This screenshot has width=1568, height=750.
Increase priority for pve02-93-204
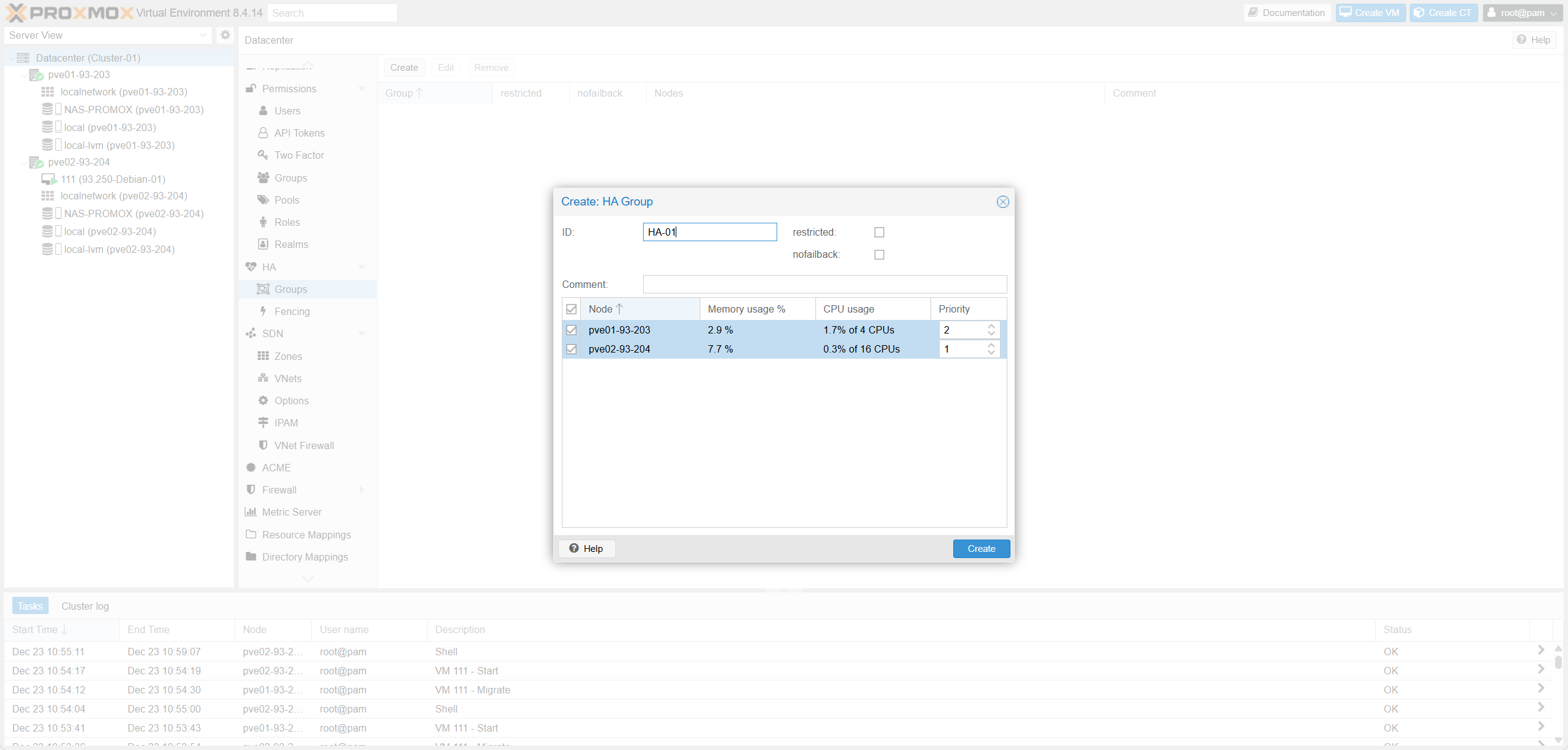[x=991, y=345]
